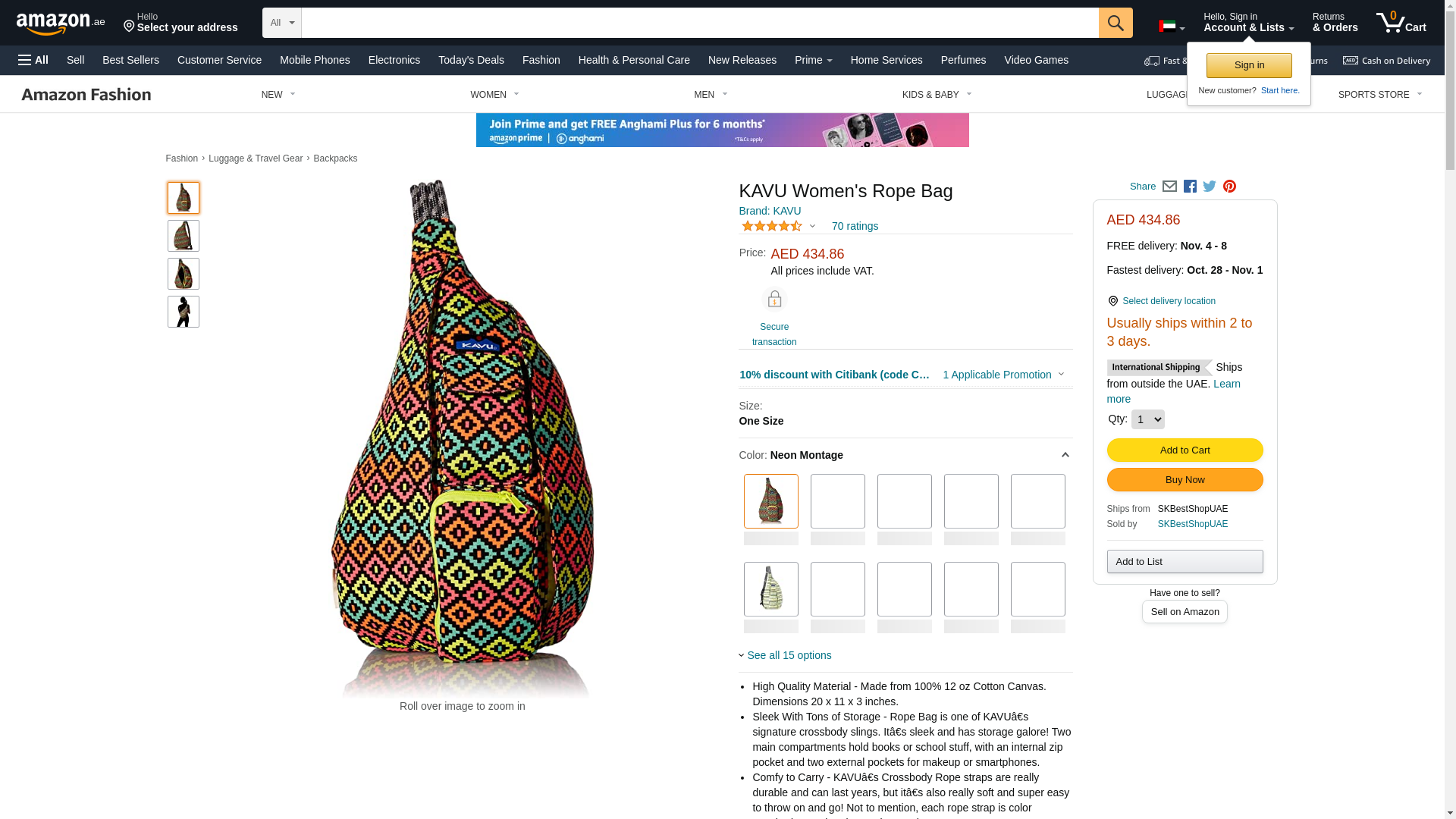The height and width of the screenshot is (819, 1456).
Task: Go to the Amazon.ae home logo
Action: pyautogui.click(x=61, y=24)
